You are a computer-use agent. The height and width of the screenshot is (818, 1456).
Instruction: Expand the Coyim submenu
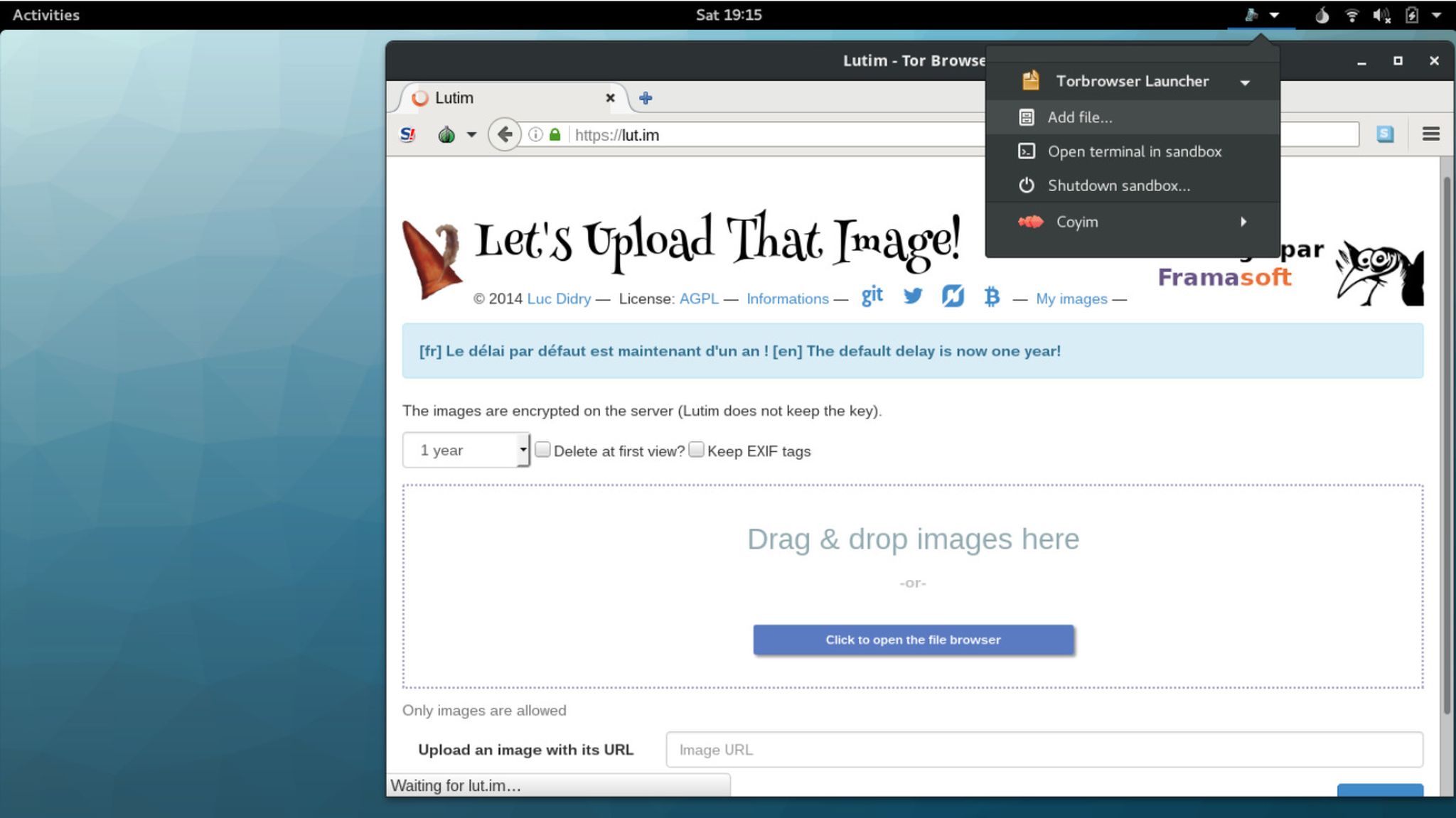pyautogui.click(x=1243, y=222)
